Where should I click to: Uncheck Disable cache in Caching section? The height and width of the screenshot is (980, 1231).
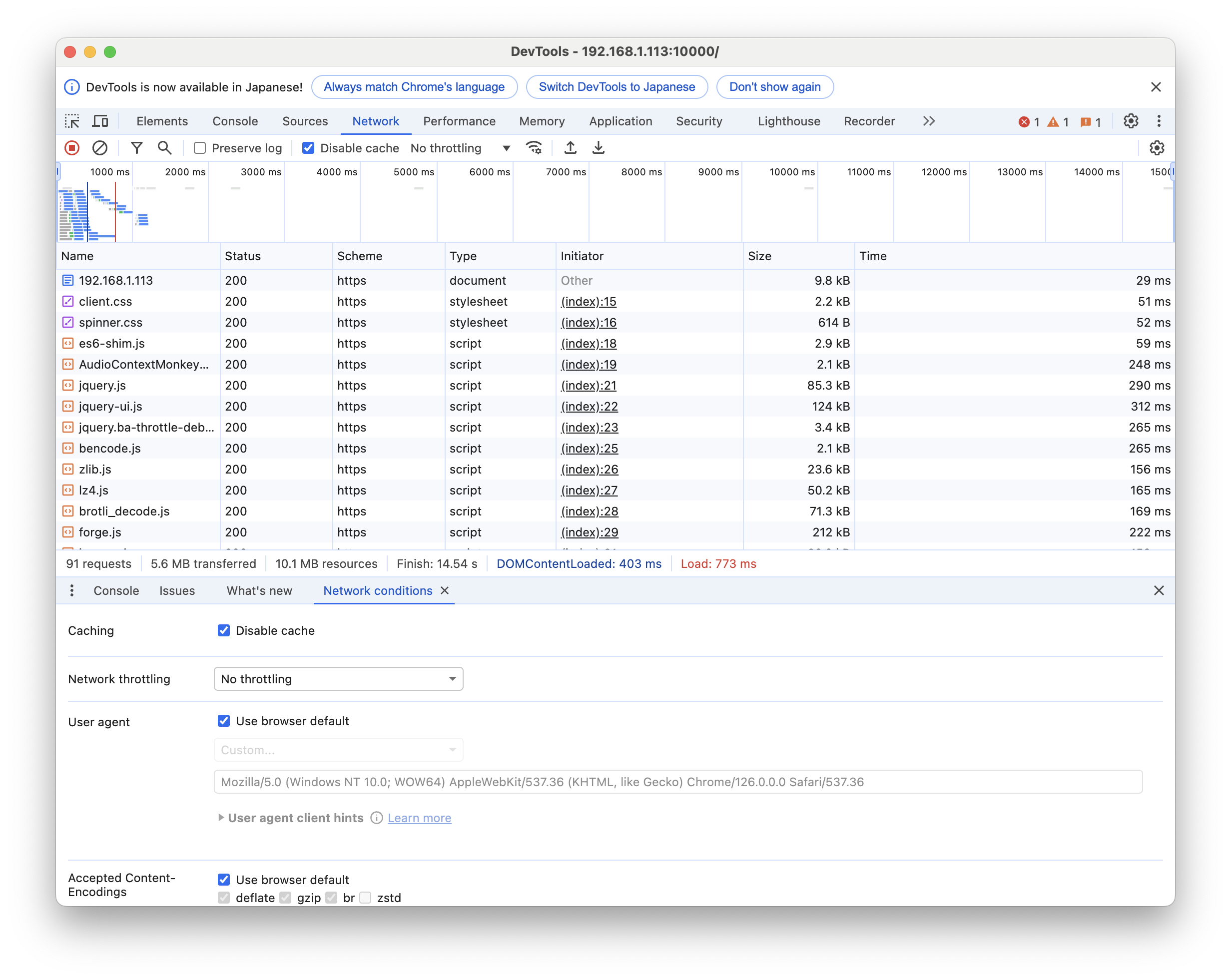click(224, 631)
